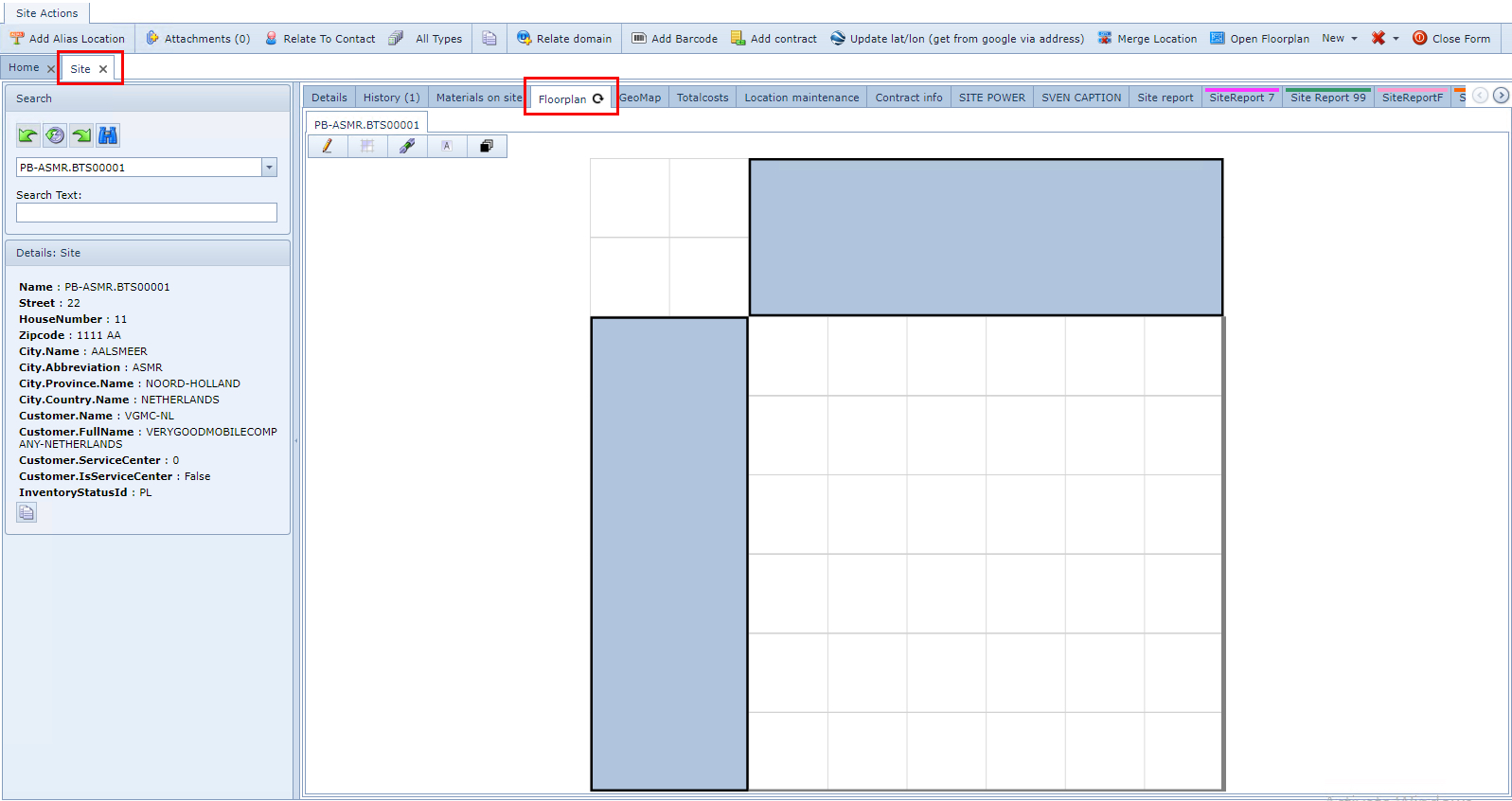Screen dimensions: 1512x801
Task: Click Add Alias Location toolbar button
Action: point(67,39)
